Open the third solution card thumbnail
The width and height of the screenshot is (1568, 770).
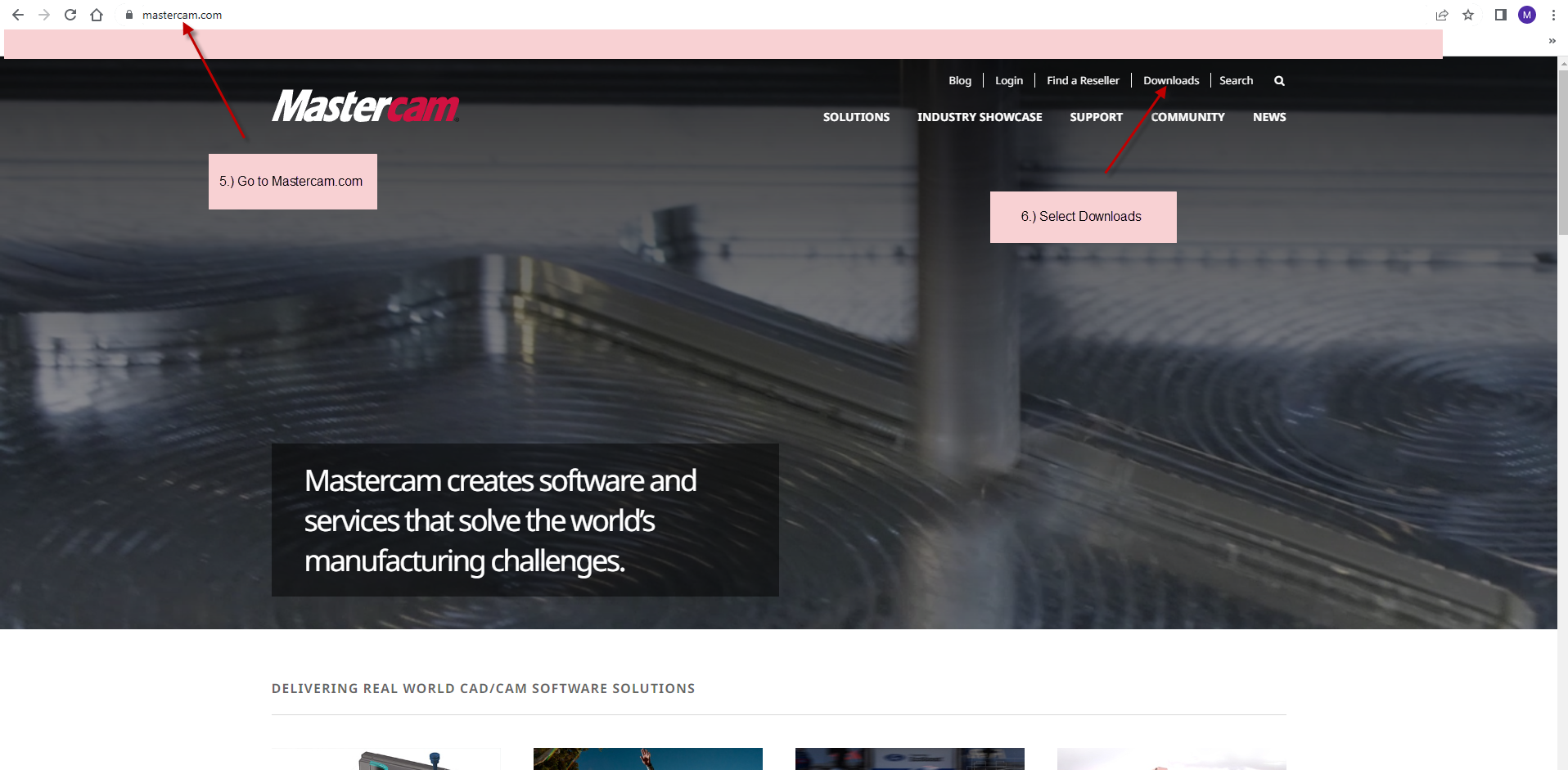click(x=910, y=759)
